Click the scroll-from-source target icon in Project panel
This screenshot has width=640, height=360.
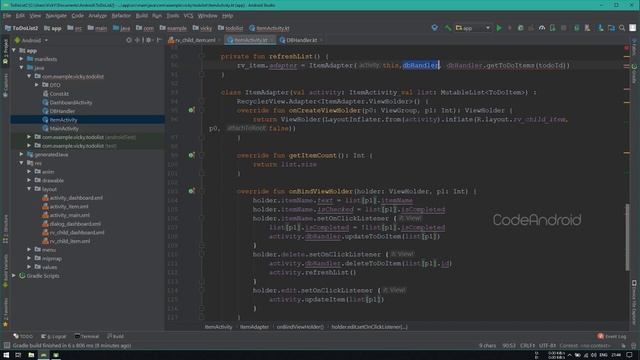[x=129, y=40]
